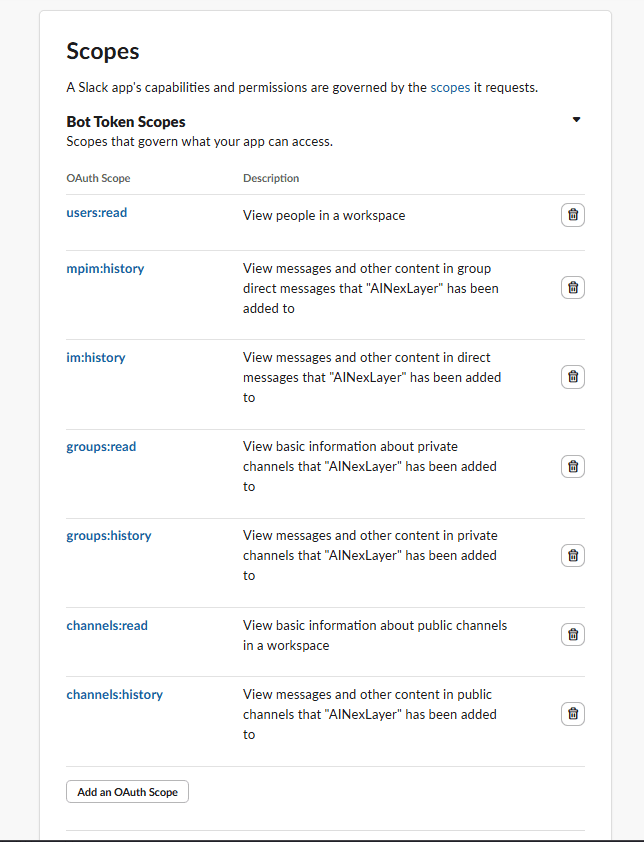
Task: Click the groups:history scope link
Action: (109, 535)
